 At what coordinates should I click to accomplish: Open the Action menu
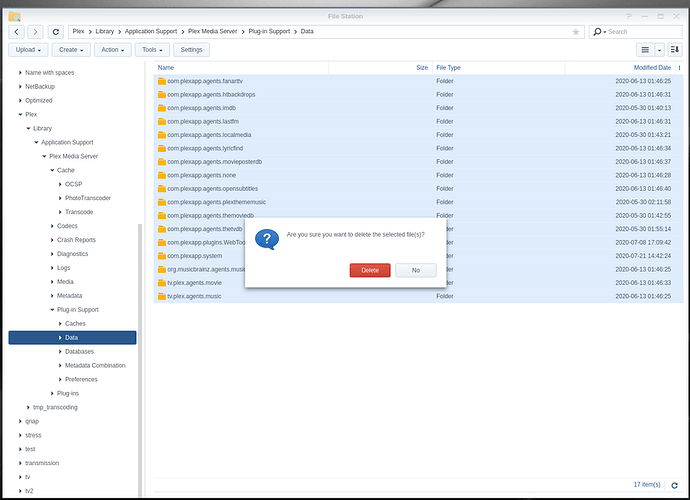click(113, 50)
